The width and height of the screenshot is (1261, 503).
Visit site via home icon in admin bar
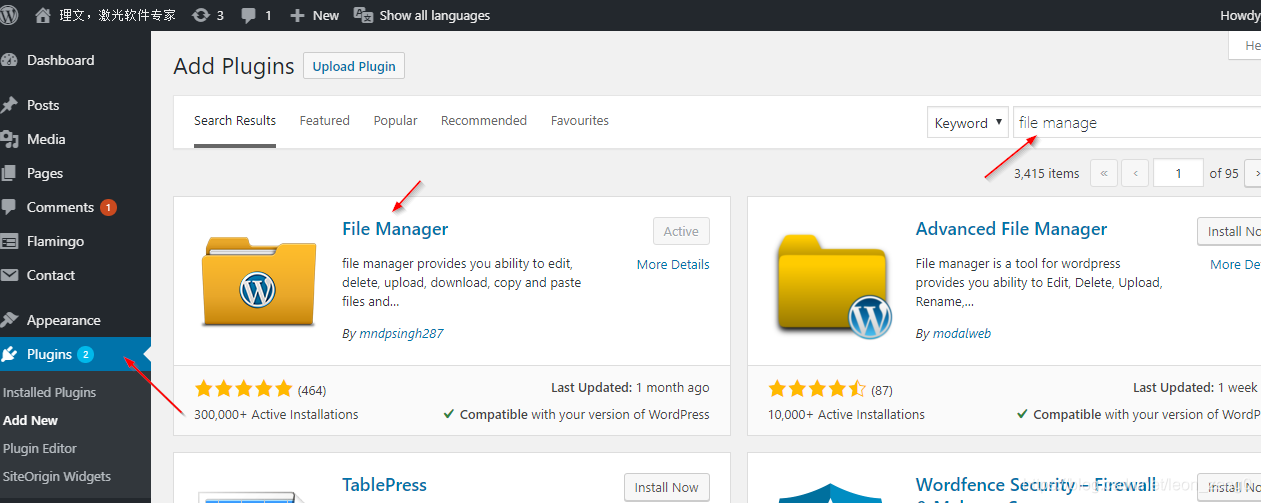(x=43, y=15)
